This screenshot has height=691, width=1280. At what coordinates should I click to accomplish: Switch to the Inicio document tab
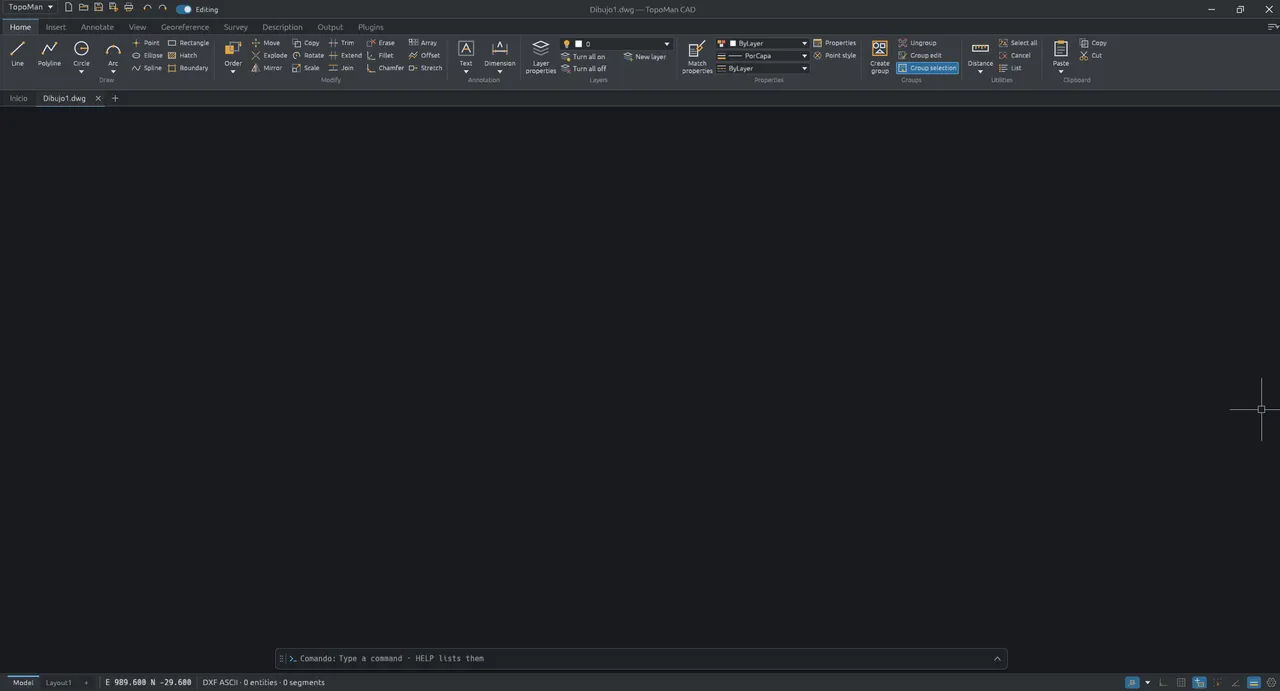point(19,98)
